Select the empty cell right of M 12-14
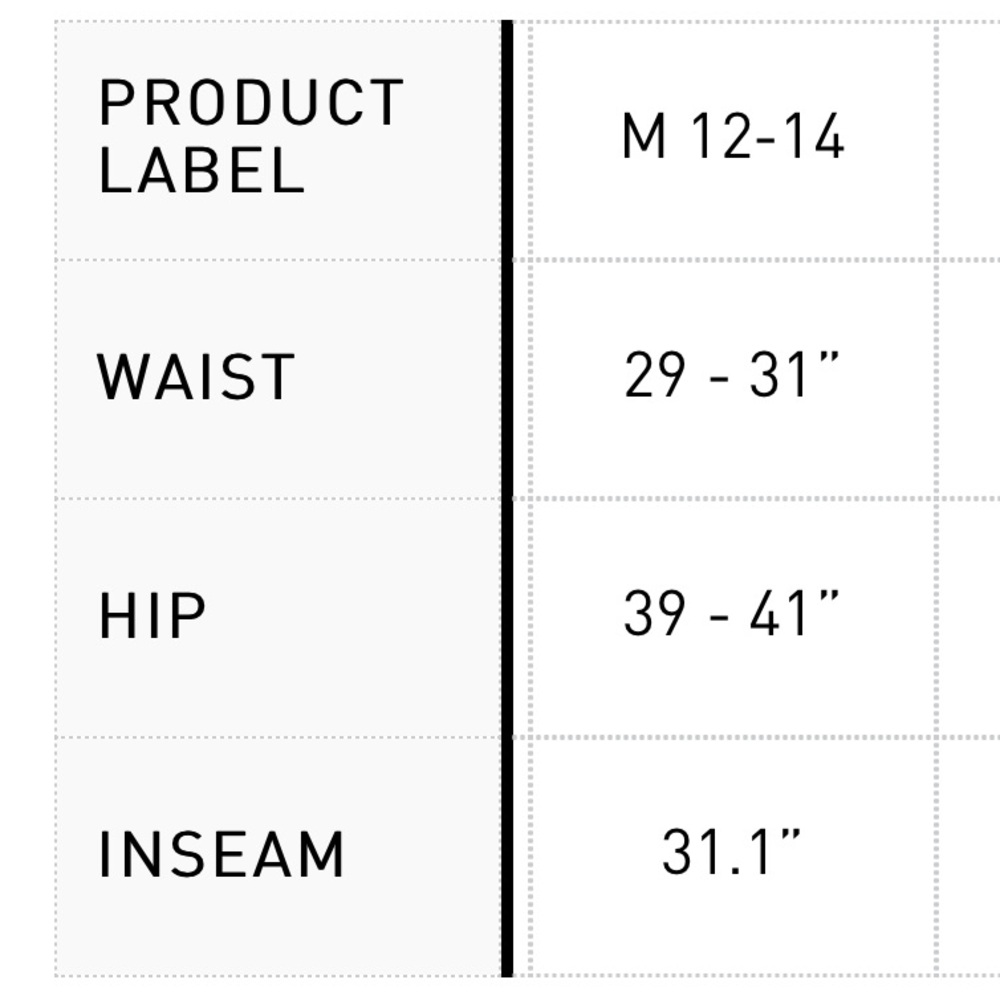The width and height of the screenshot is (1000, 1000). click(x=969, y=140)
